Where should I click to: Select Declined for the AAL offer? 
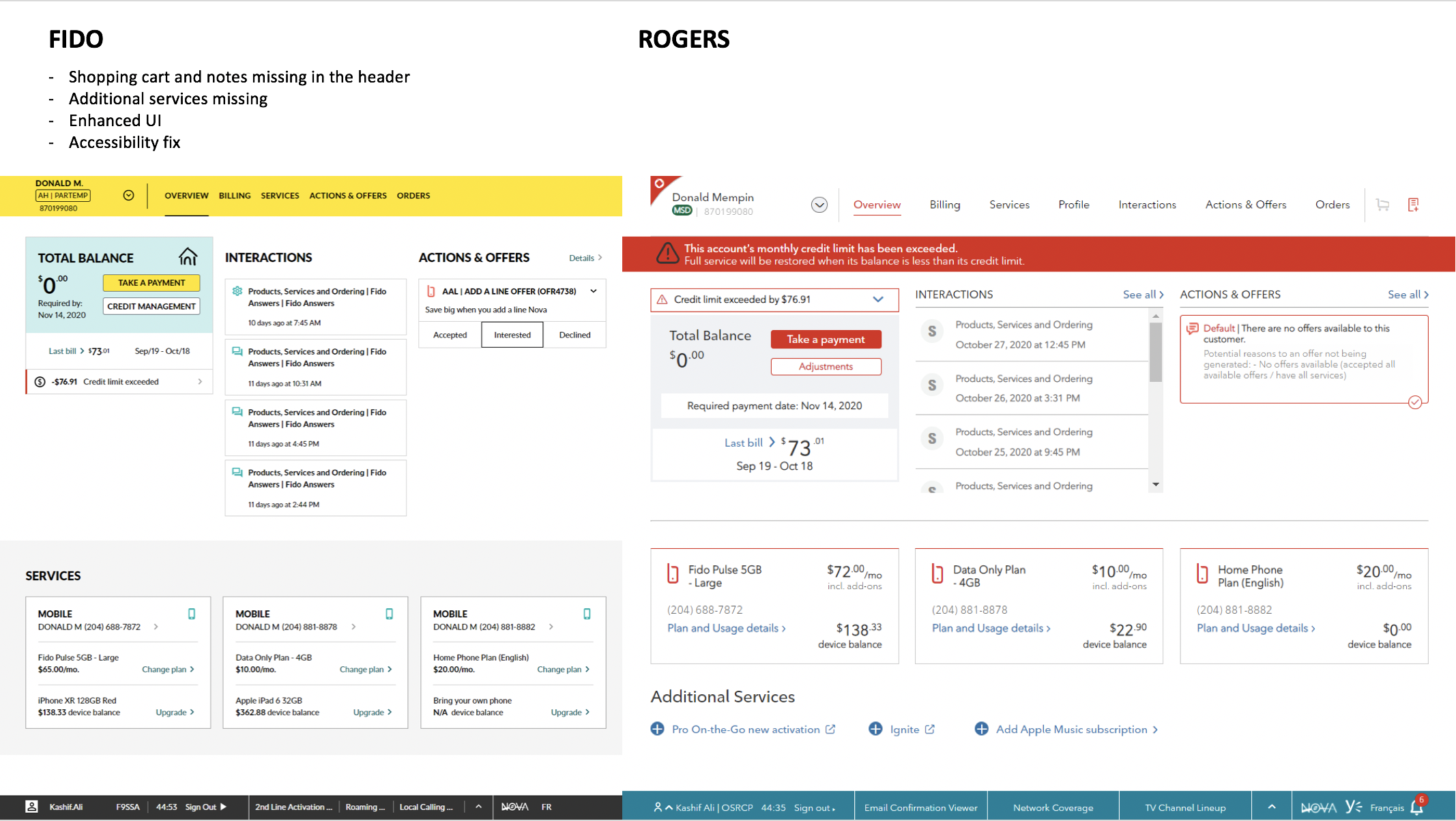pyautogui.click(x=574, y=335)
